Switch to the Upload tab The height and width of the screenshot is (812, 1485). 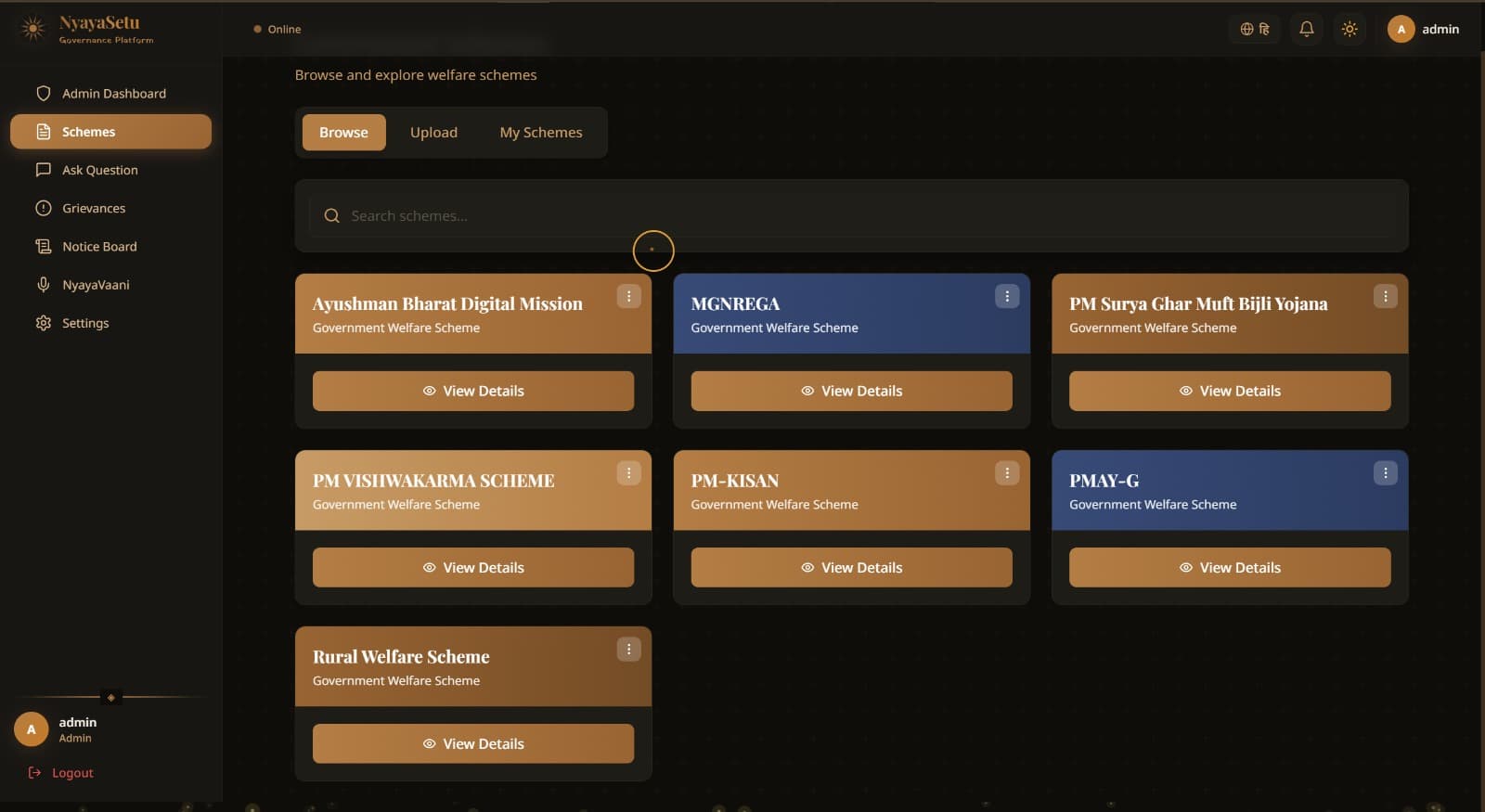(433, 133)
